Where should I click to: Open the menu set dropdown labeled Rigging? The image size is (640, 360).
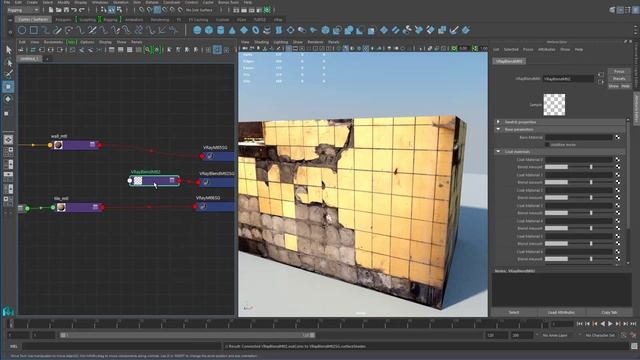pos(23,10)
